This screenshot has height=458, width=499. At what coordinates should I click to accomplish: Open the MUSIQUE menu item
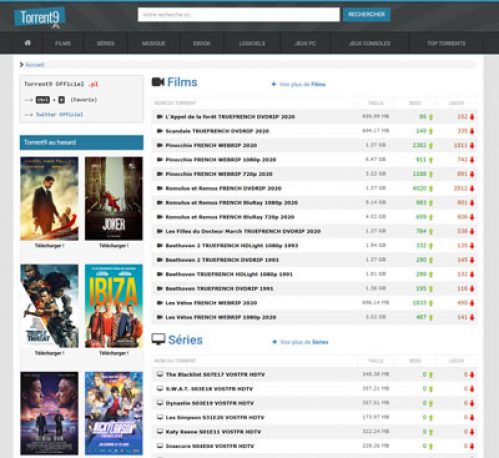point(154,43)
